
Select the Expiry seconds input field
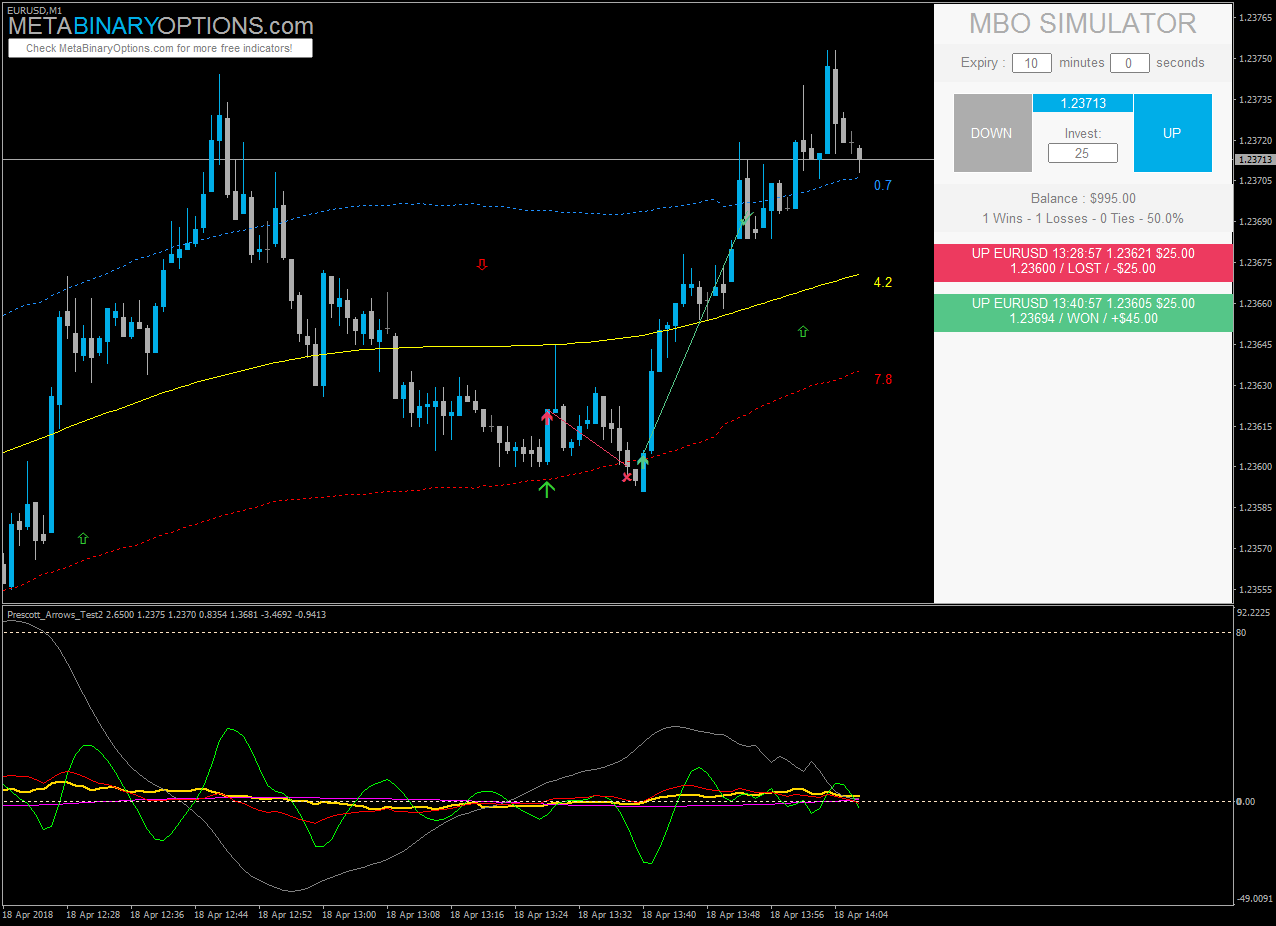tap(1130, 63)
